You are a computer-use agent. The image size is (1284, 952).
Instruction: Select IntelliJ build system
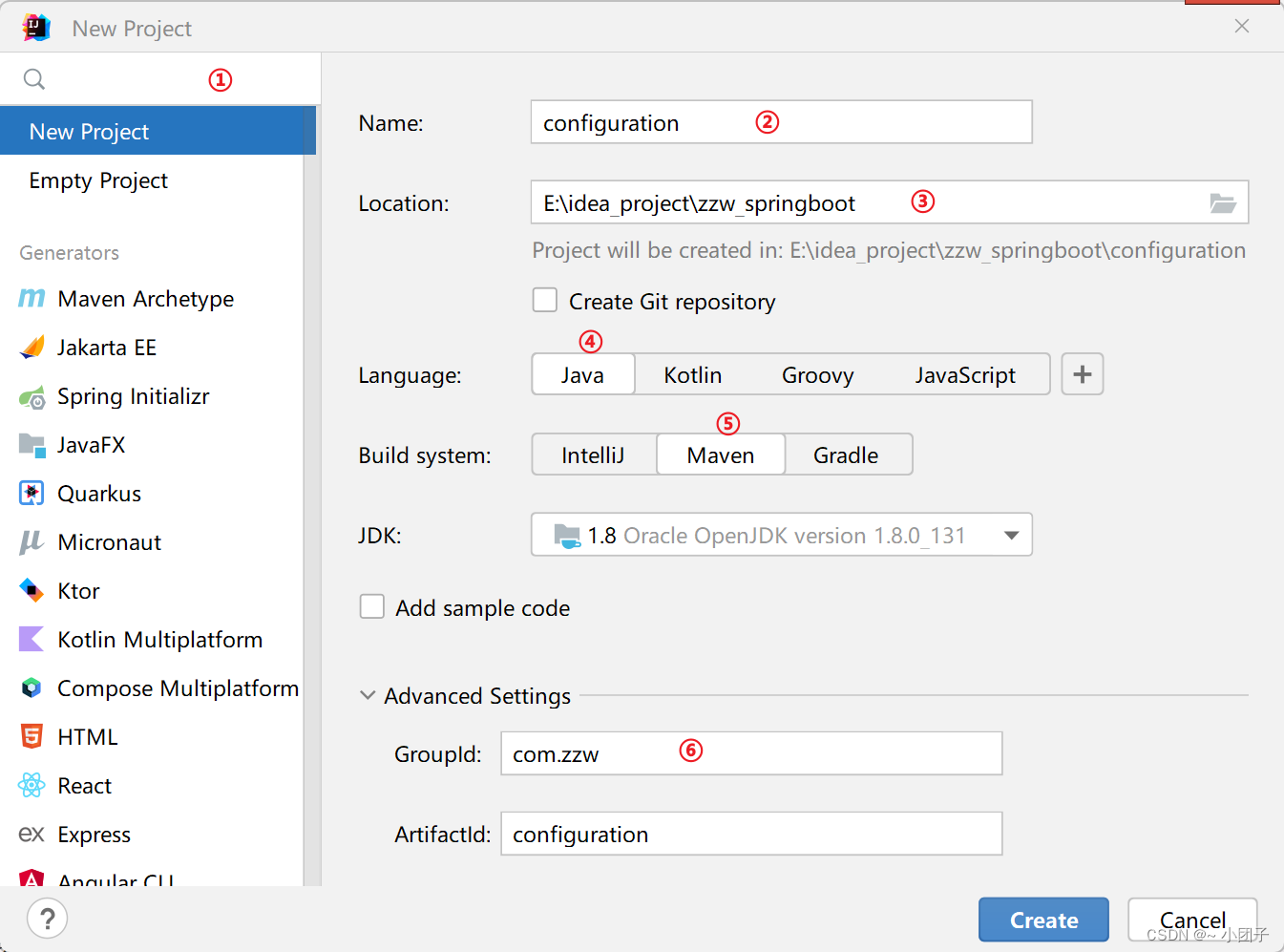593,455
